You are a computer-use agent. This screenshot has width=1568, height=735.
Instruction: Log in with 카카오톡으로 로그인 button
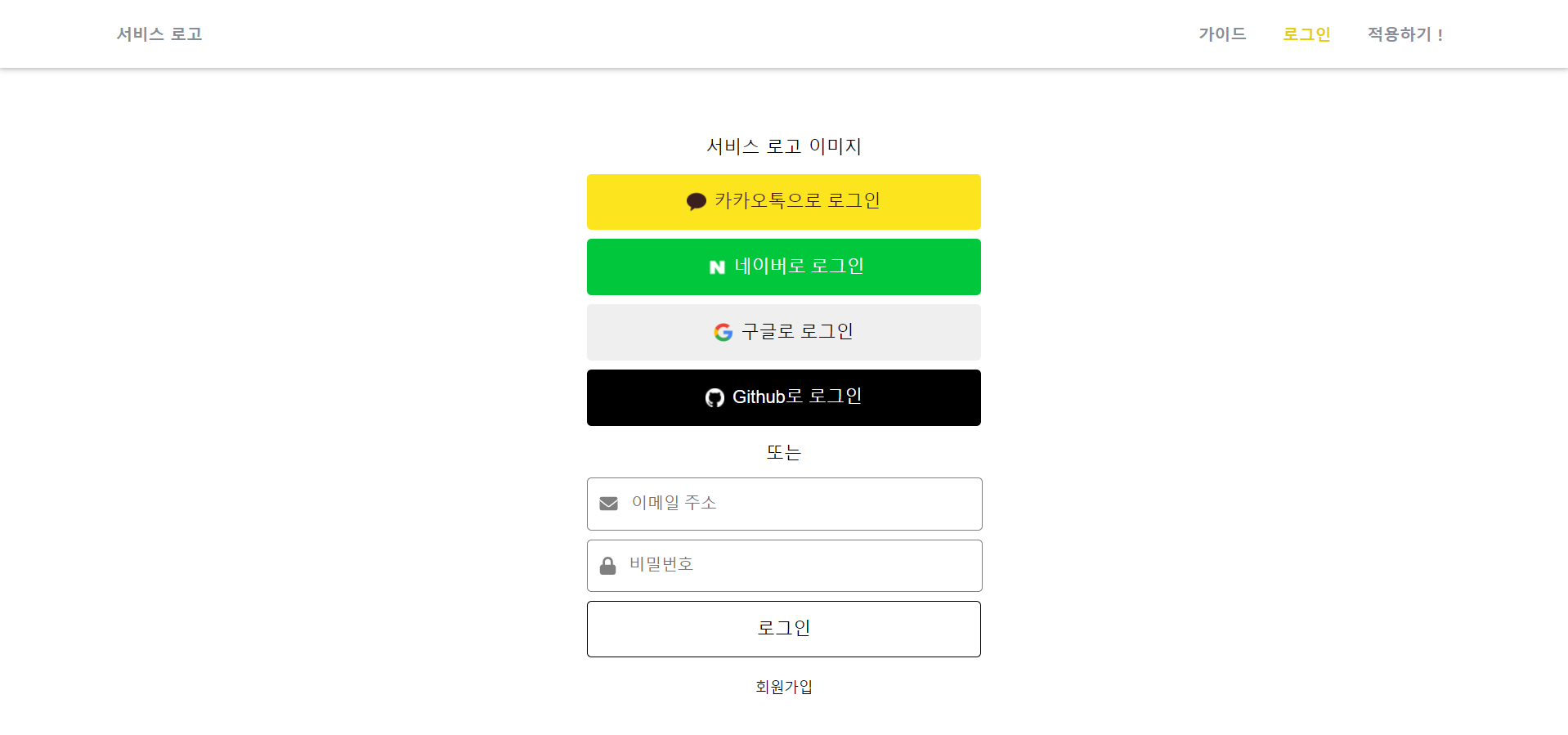pos(783,201)
